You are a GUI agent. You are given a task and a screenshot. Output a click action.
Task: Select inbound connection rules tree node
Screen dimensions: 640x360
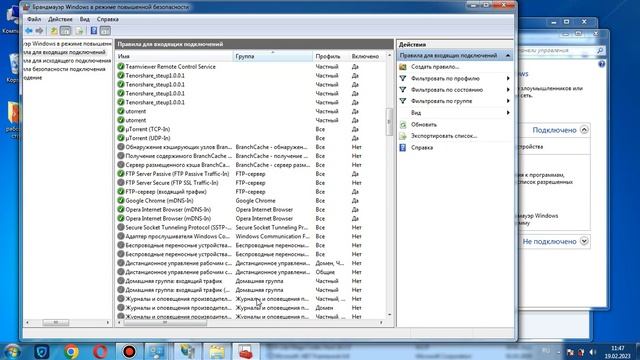click(x=64, y=52)
